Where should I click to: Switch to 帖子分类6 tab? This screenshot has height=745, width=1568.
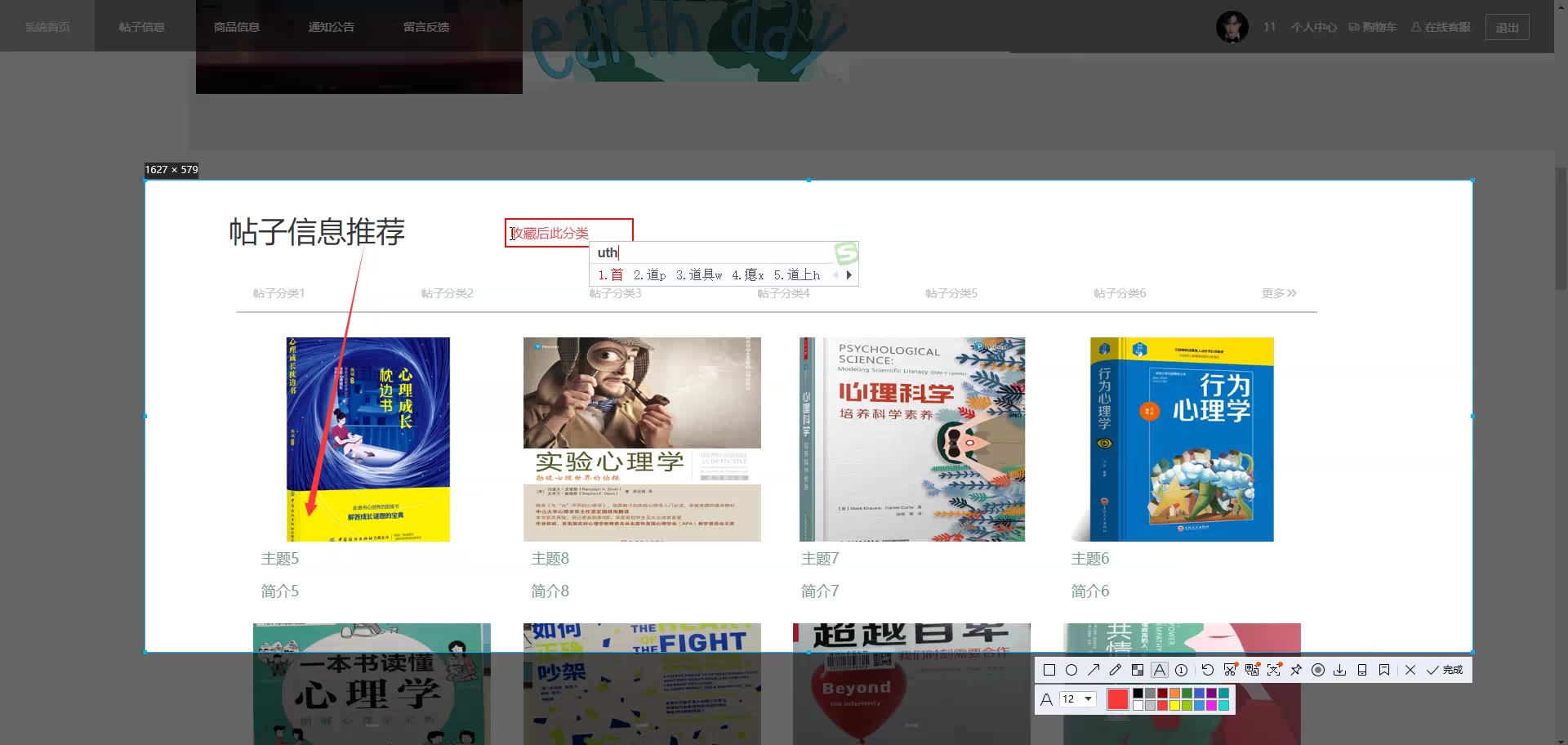tap(1120, 293)
